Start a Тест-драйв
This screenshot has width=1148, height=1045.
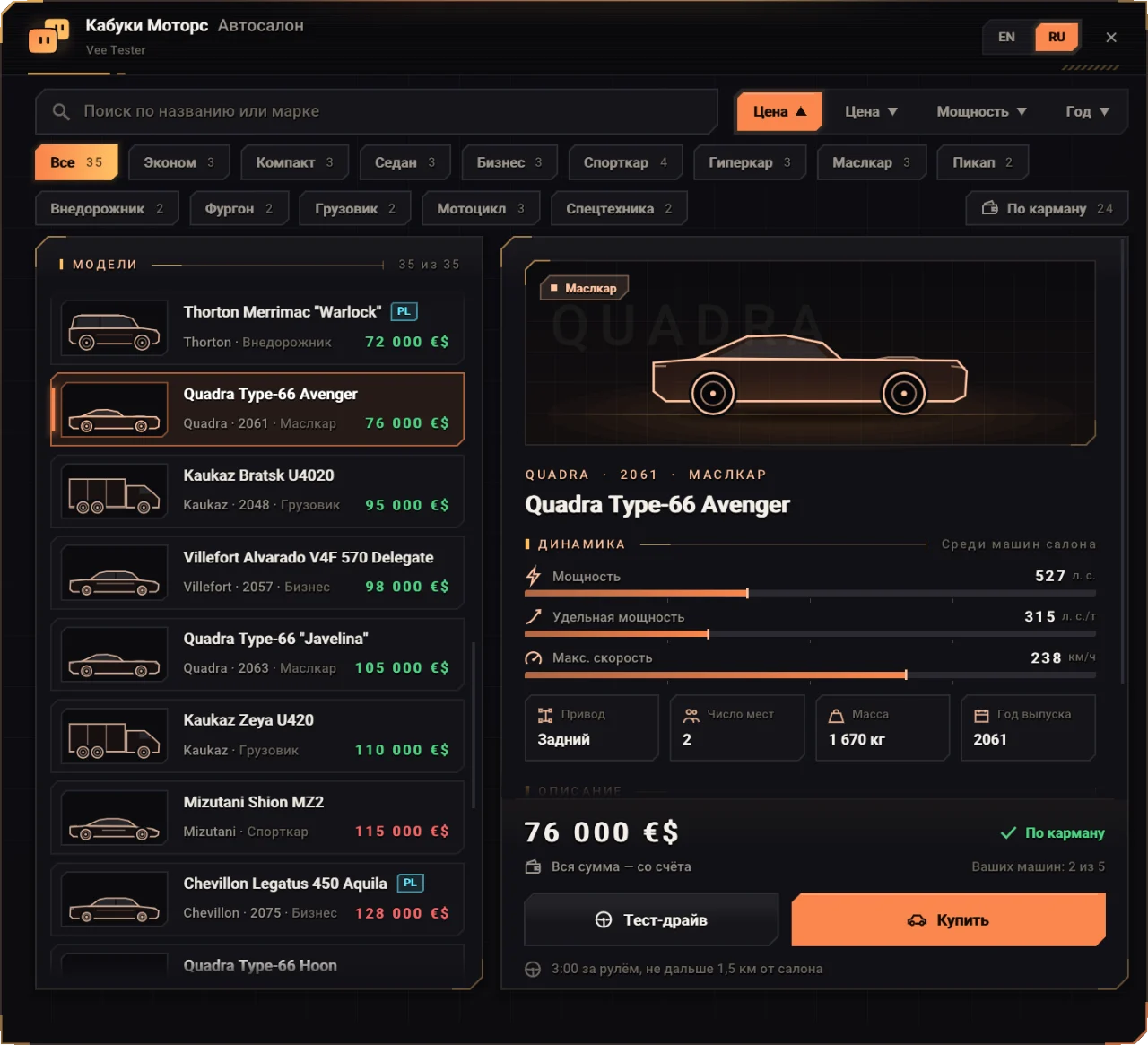[x=651, y=919]
